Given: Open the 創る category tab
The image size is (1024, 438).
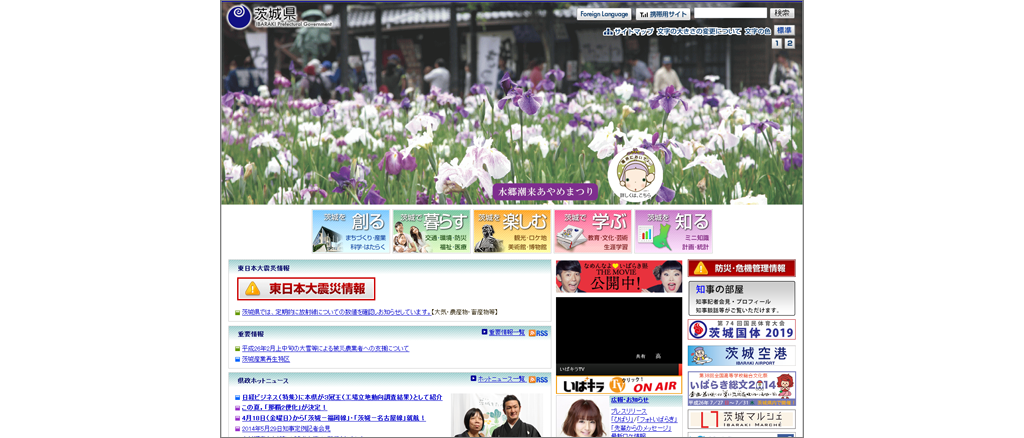Looking at the screenshot, I should pyautogui.click(x=350, y=231).
